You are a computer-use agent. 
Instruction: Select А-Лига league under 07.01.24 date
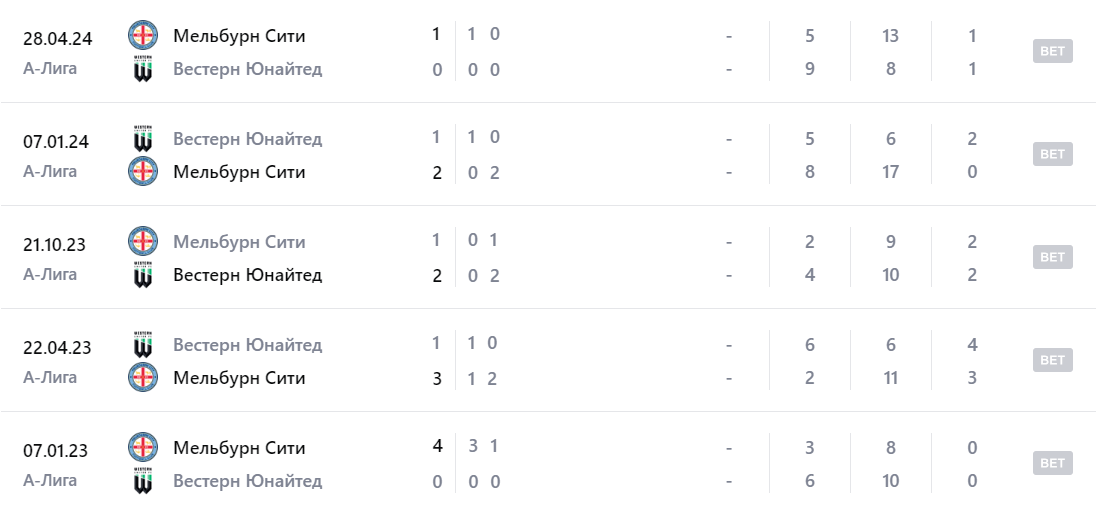50,171
